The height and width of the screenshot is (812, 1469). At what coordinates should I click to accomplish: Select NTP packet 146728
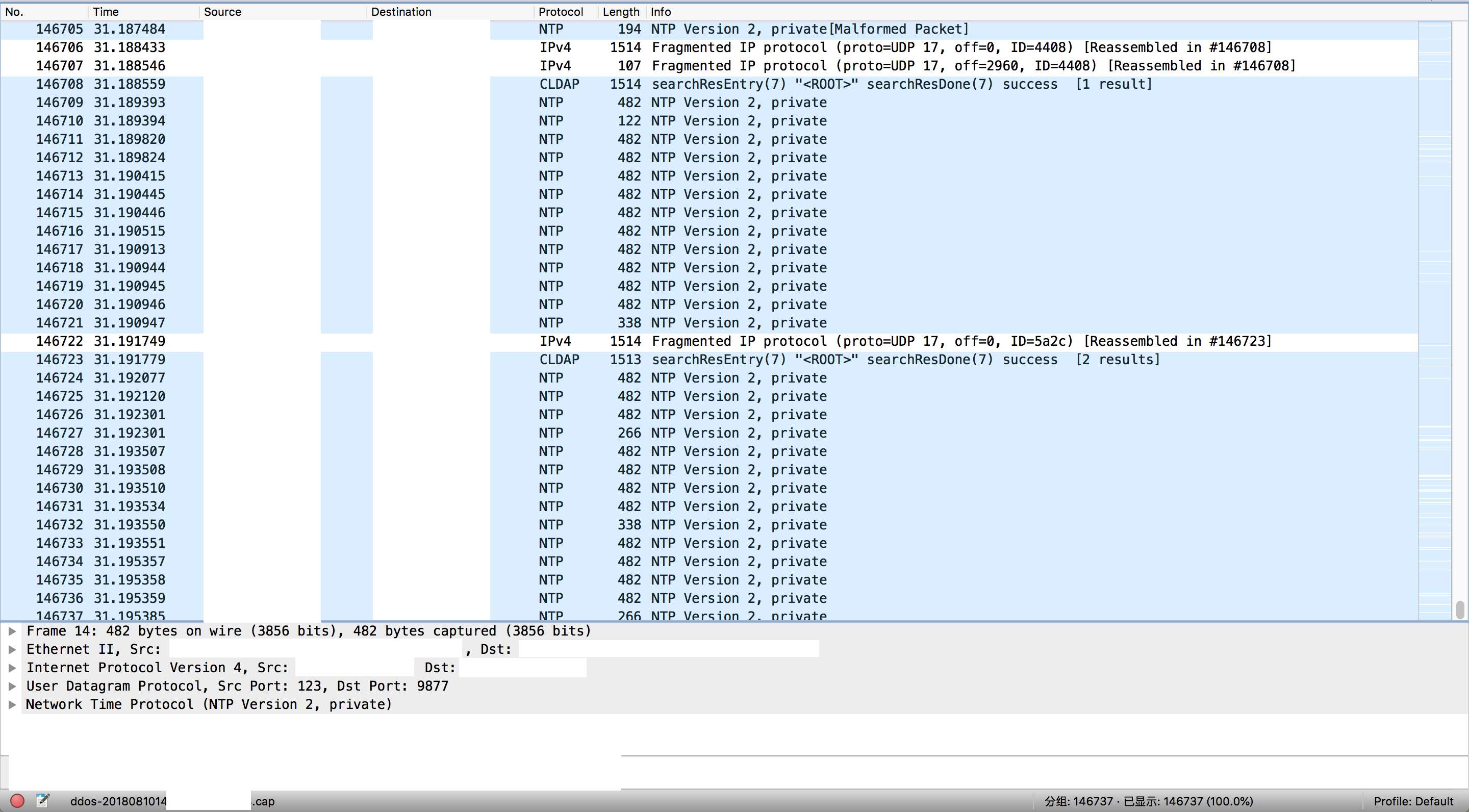coord(709,451)
